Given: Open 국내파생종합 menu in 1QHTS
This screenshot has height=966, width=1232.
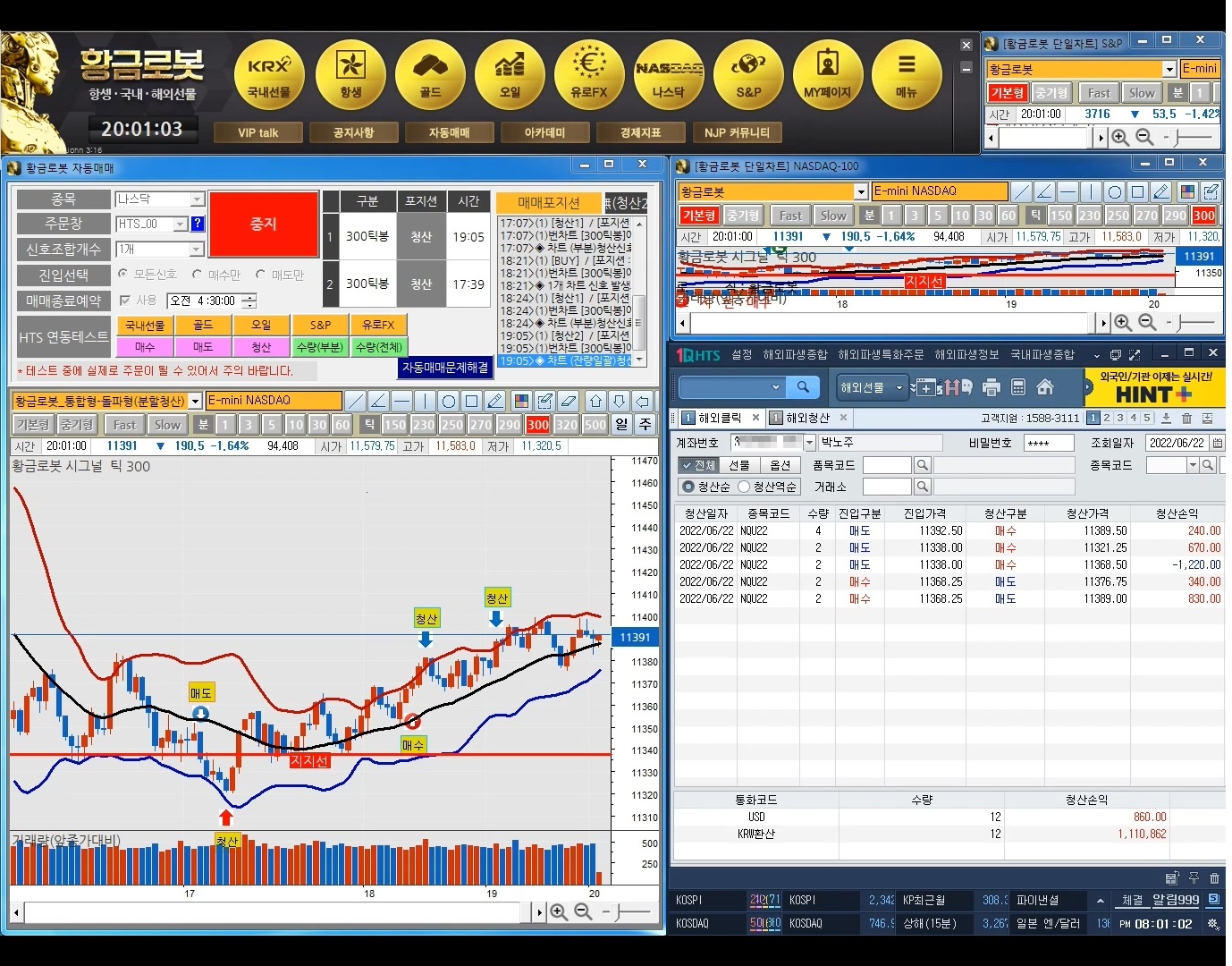Looking at the screenshot, I should pos(1042,355).
